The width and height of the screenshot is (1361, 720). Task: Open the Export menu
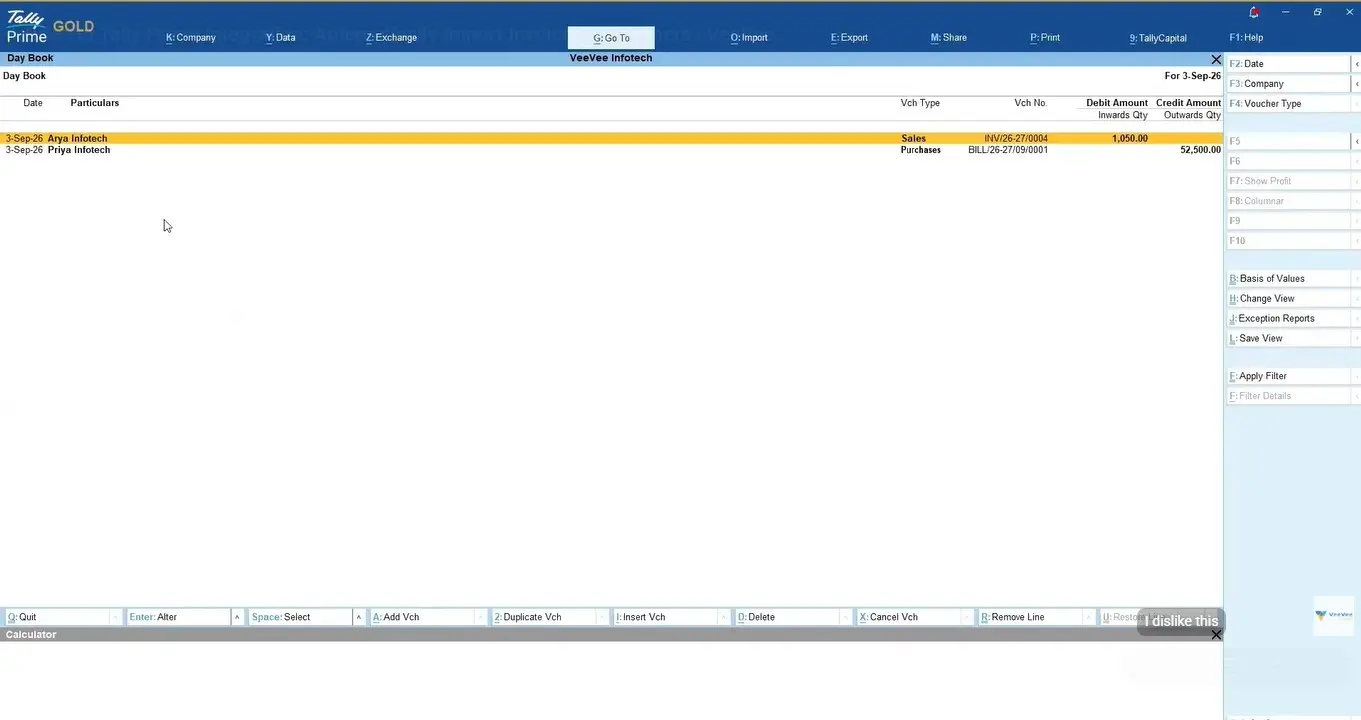(849, 38)
